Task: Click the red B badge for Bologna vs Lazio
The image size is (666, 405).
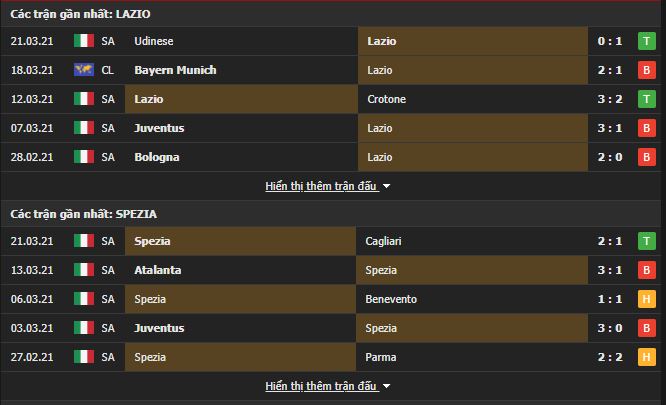Action: [x=646, y=157]
